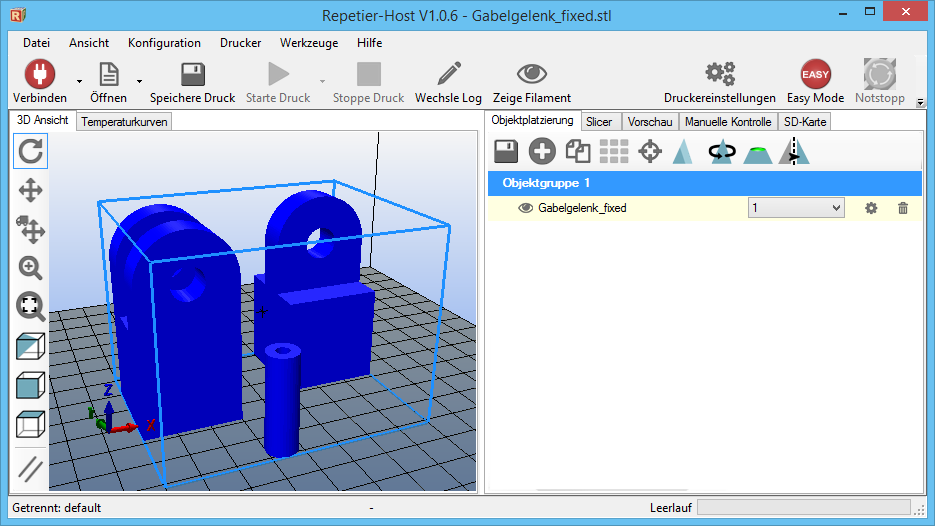Toggle Easy Mode red button
The image size is (935, 526).
click(815, 74)
